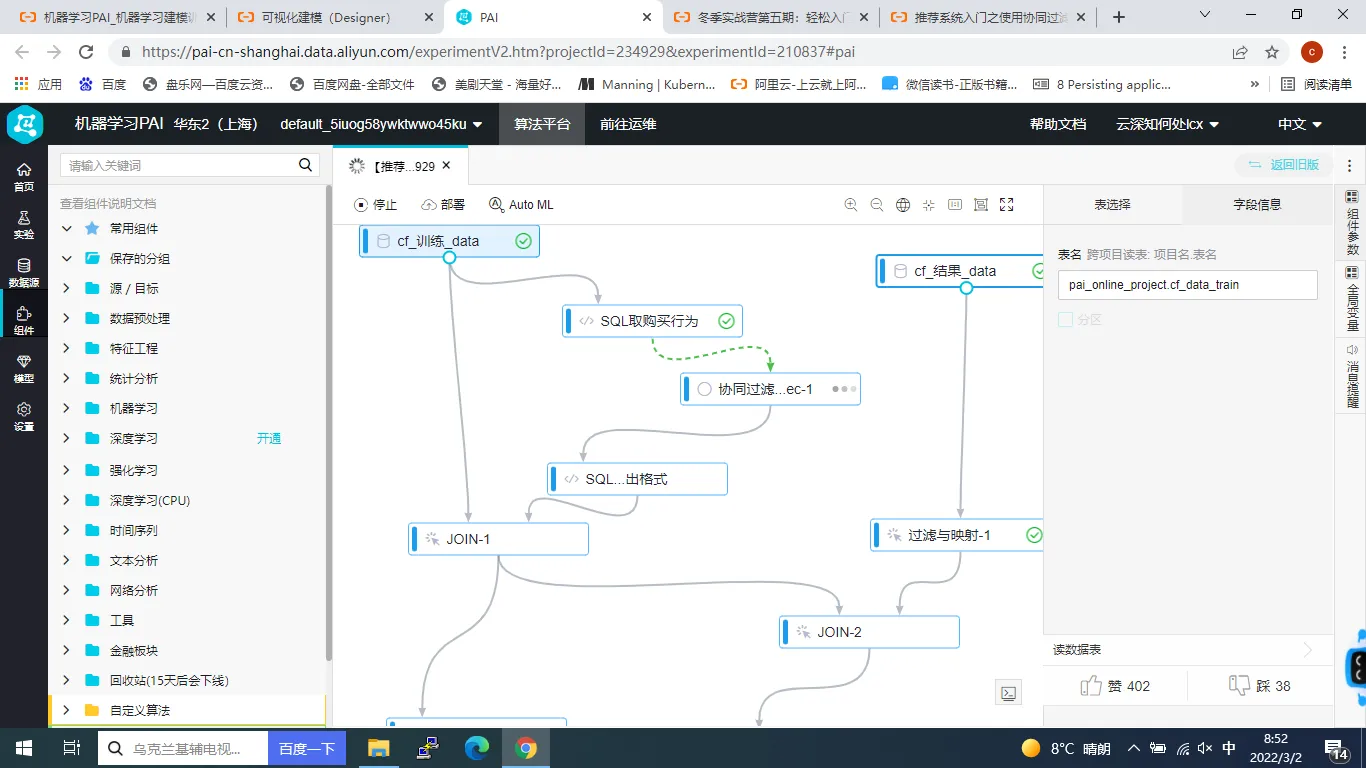Close the 【推荐...929 experiment tab

446,166
